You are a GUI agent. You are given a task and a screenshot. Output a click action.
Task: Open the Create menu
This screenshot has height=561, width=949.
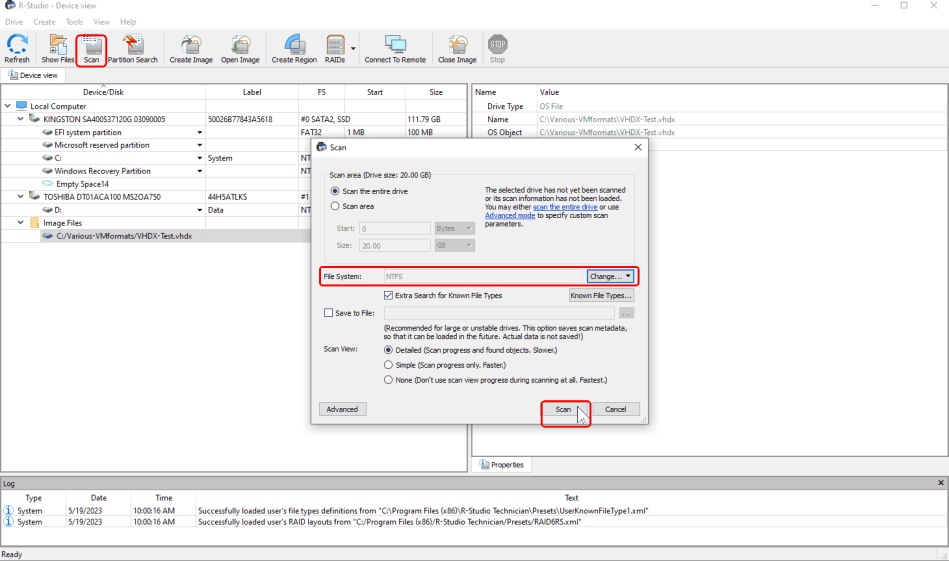44,22
